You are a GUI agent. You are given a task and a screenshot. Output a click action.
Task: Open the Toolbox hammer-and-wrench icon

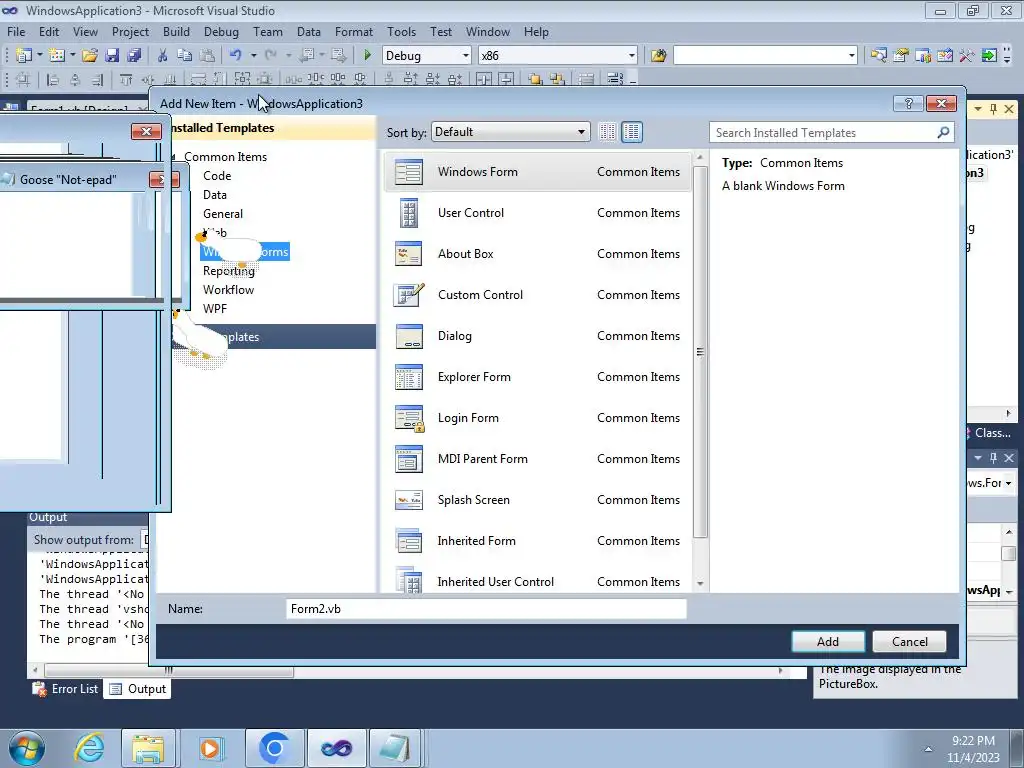pos(967,56)
